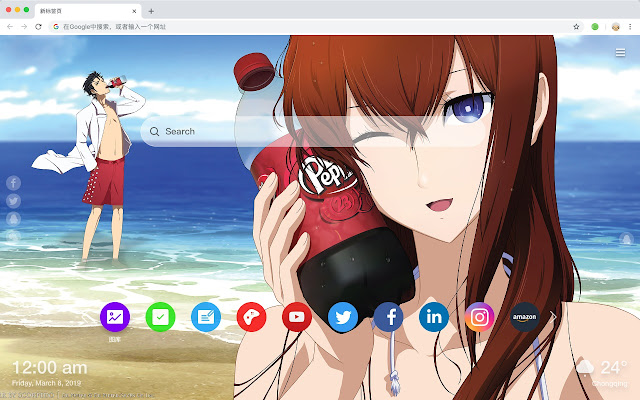Bookmark this page with the star icon

tap(576, 27)
